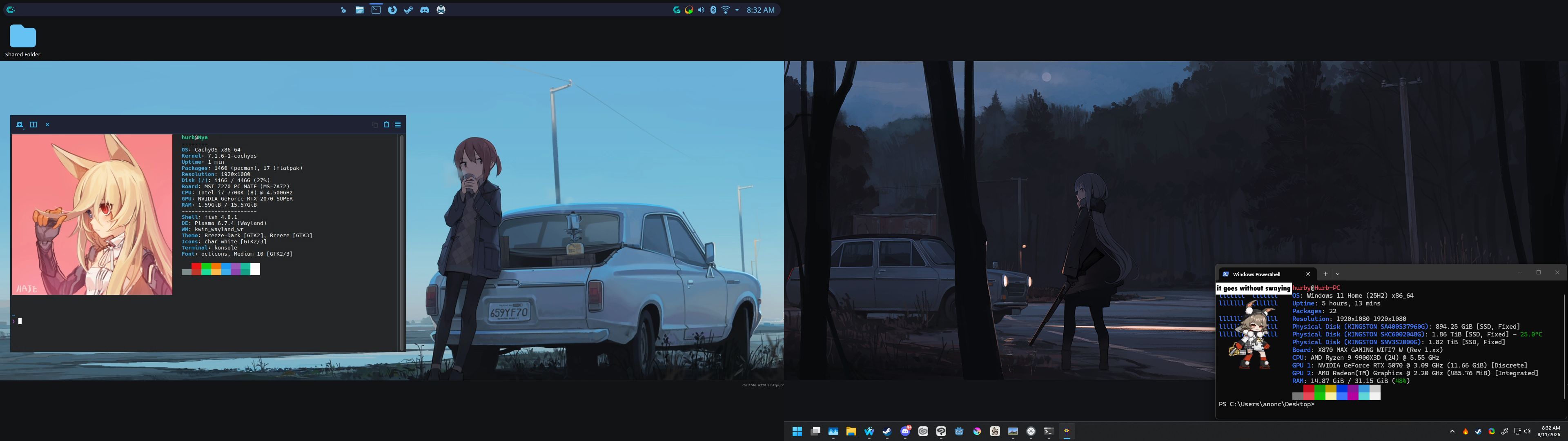The image size is (1568, 441).
Task: Open File Explorer from the Windows taskbar
Action: point(851,431)
